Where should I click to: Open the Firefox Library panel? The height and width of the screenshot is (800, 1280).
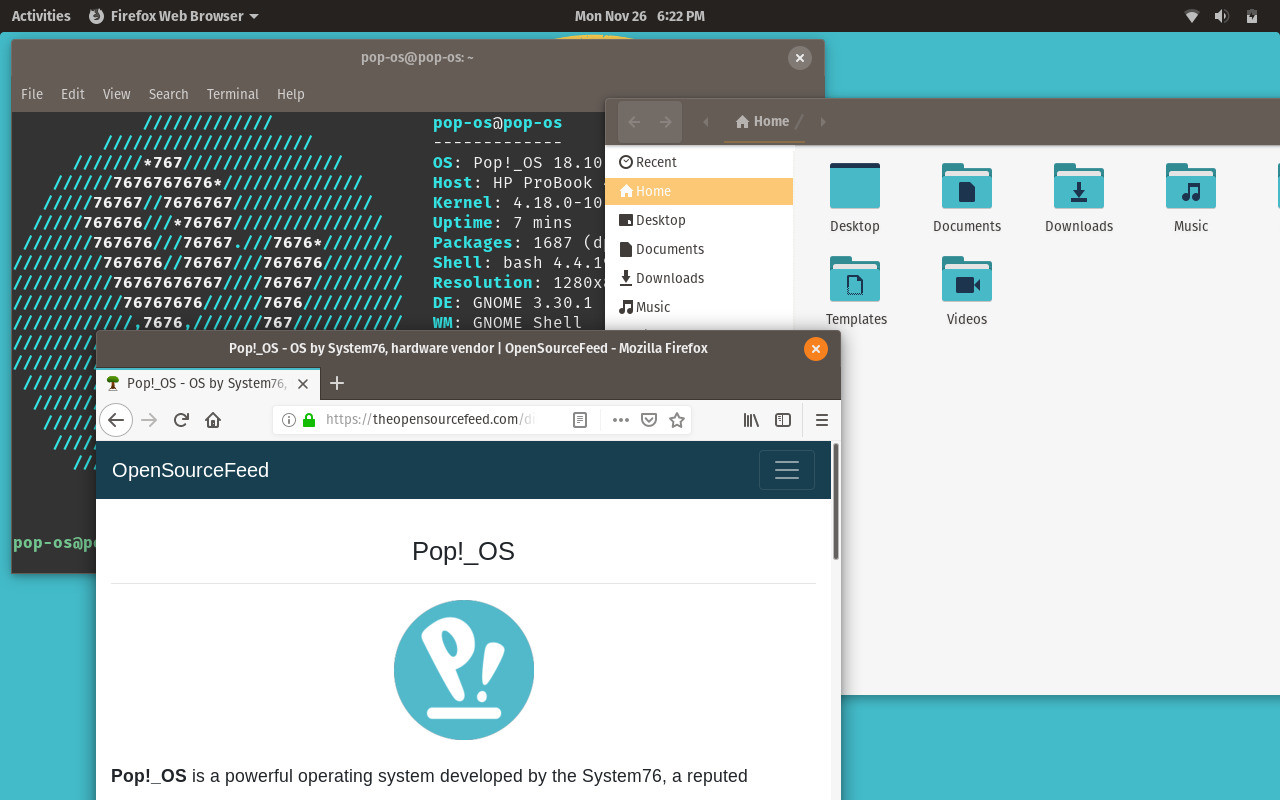[x=751, y=420]
